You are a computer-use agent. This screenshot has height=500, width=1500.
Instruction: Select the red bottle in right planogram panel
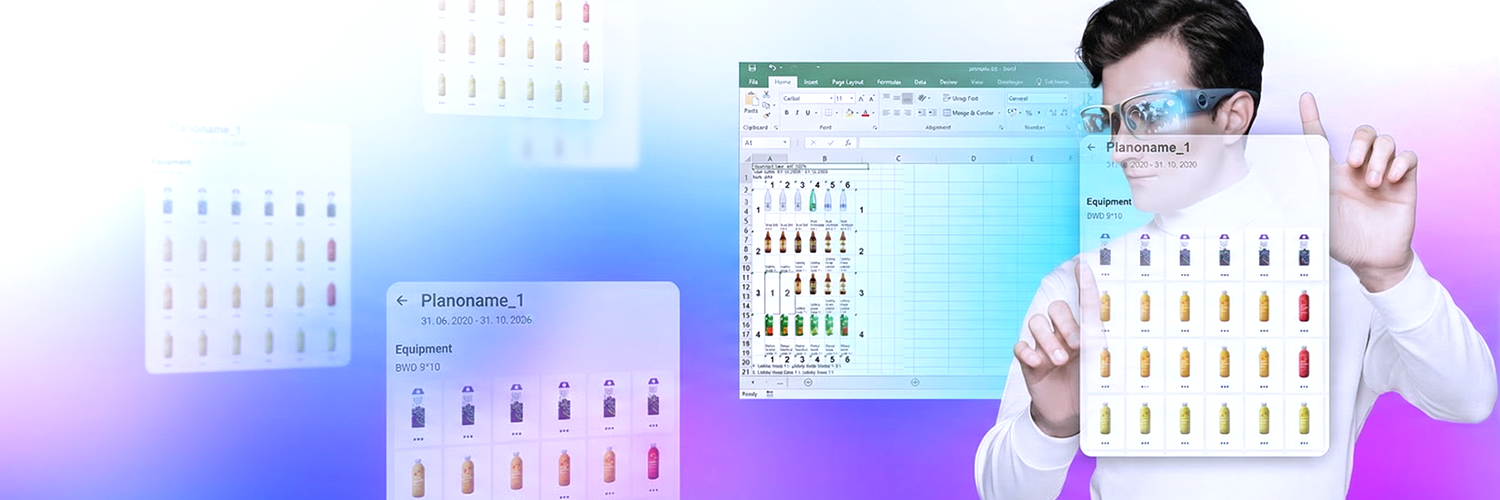(1304, 307)
